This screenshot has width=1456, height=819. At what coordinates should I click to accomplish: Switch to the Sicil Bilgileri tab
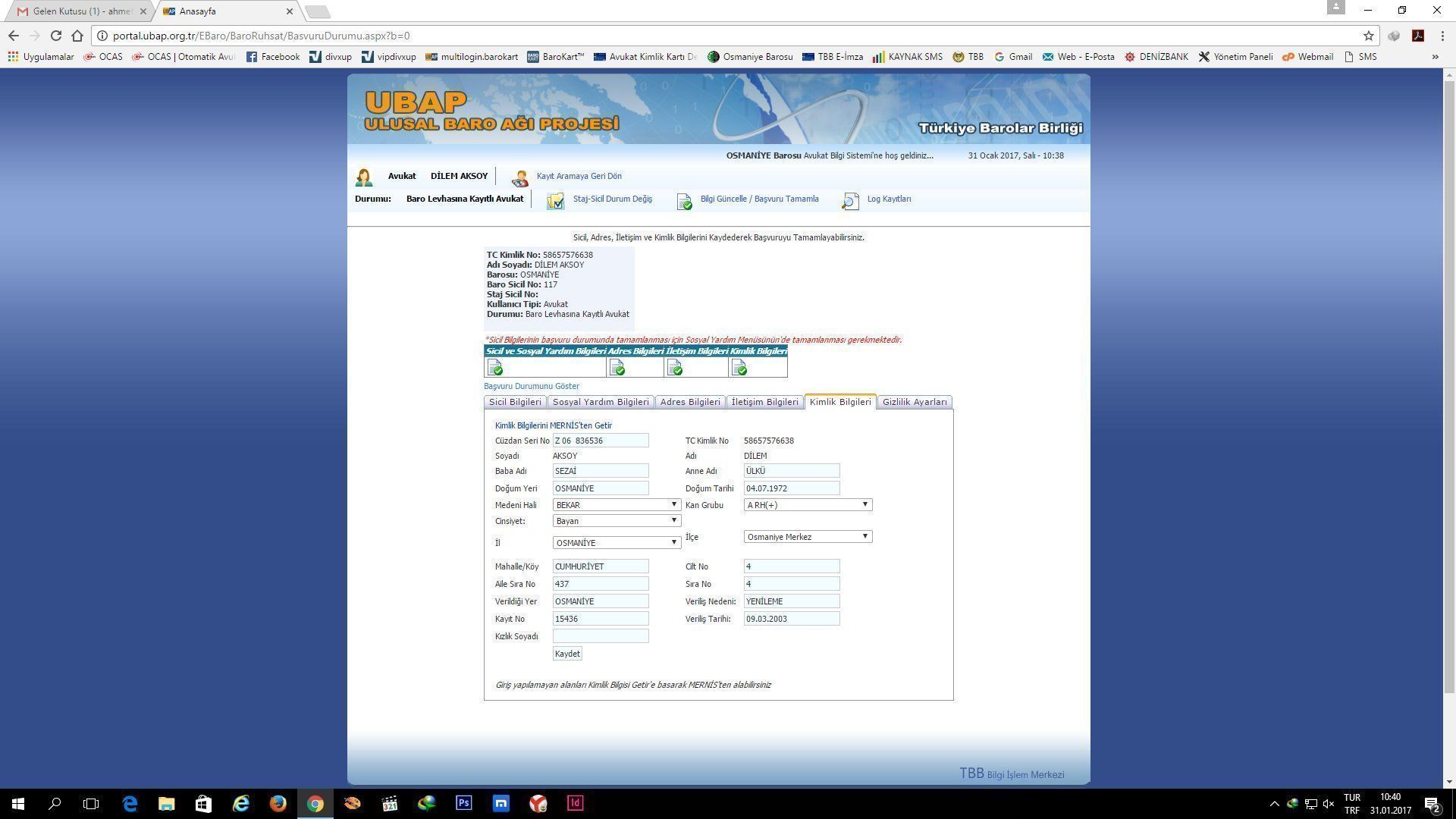[x=515, y=402]
